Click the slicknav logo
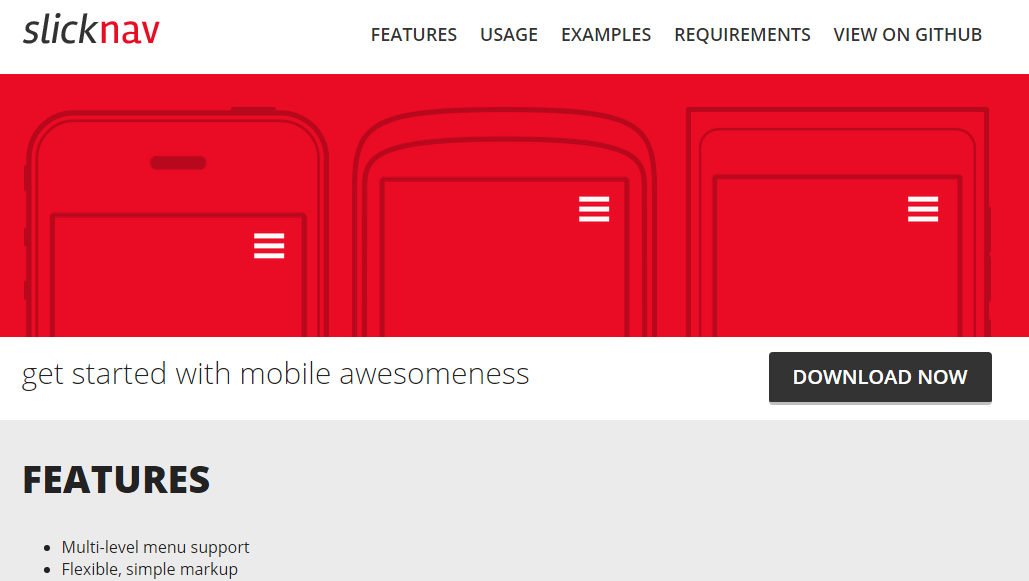Screen dimensions: 1029x581 pos(91,30)
